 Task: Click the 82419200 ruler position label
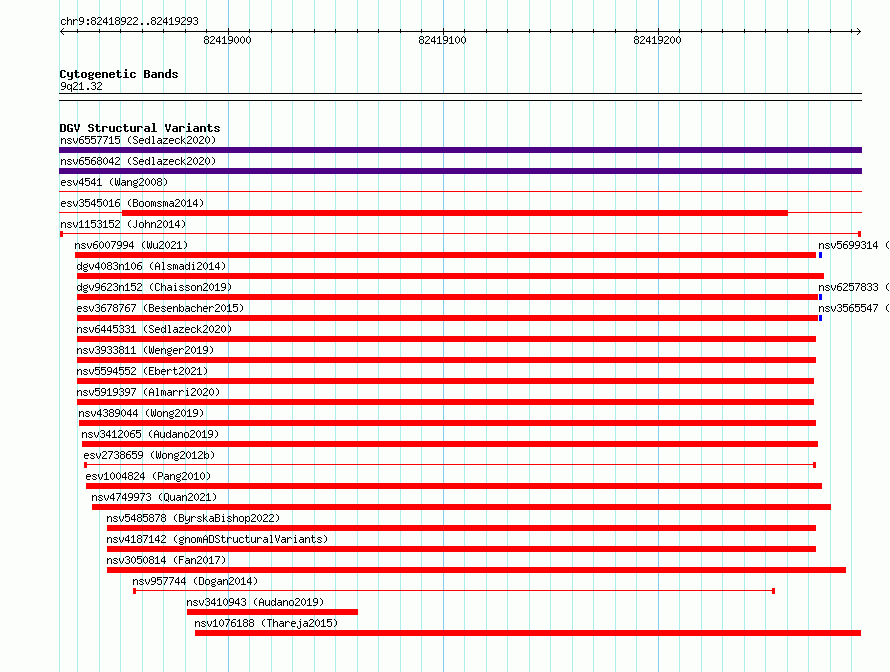pos(657,40)
